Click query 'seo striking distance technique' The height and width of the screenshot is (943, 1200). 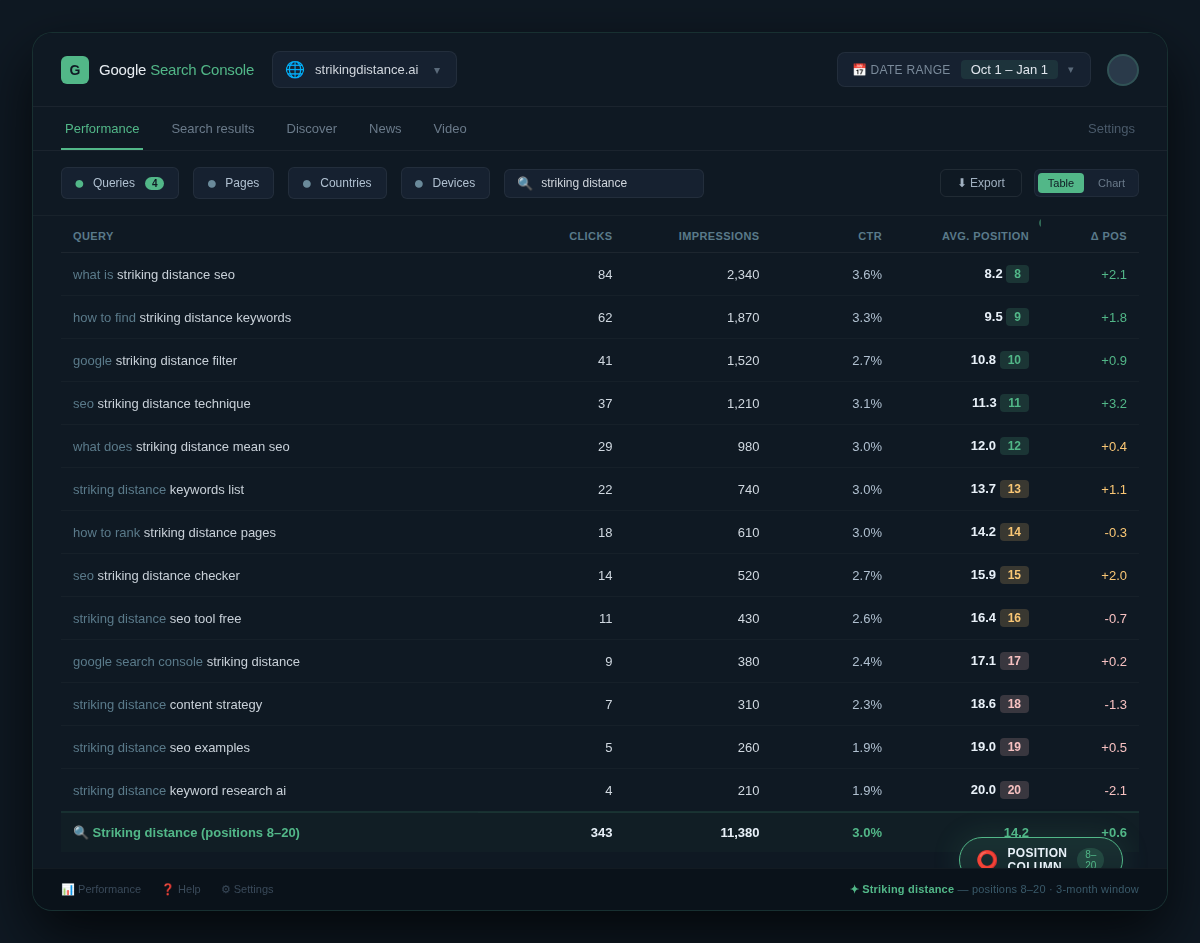pyautogui.click(x=162, y=403)
